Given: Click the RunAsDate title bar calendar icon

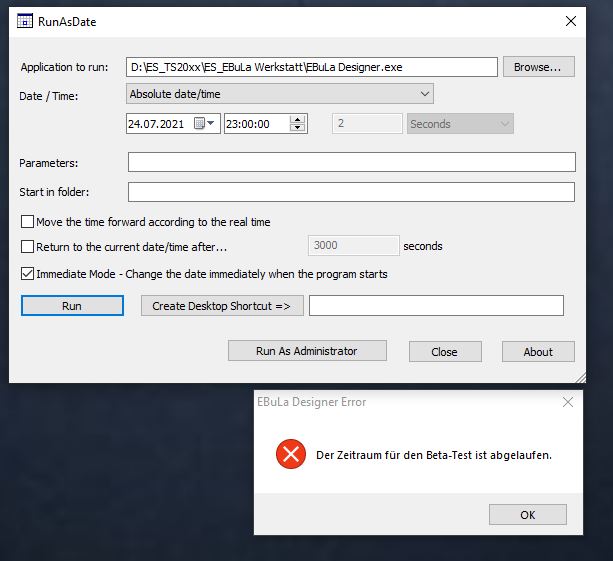Looking at the screenshot, I should 25,21.
